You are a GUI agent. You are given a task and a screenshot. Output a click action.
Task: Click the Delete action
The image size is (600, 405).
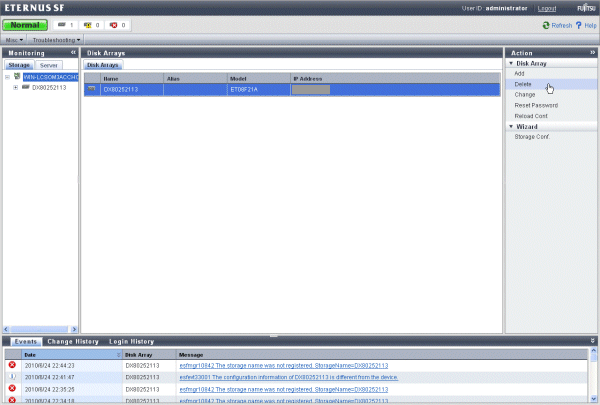523,84
